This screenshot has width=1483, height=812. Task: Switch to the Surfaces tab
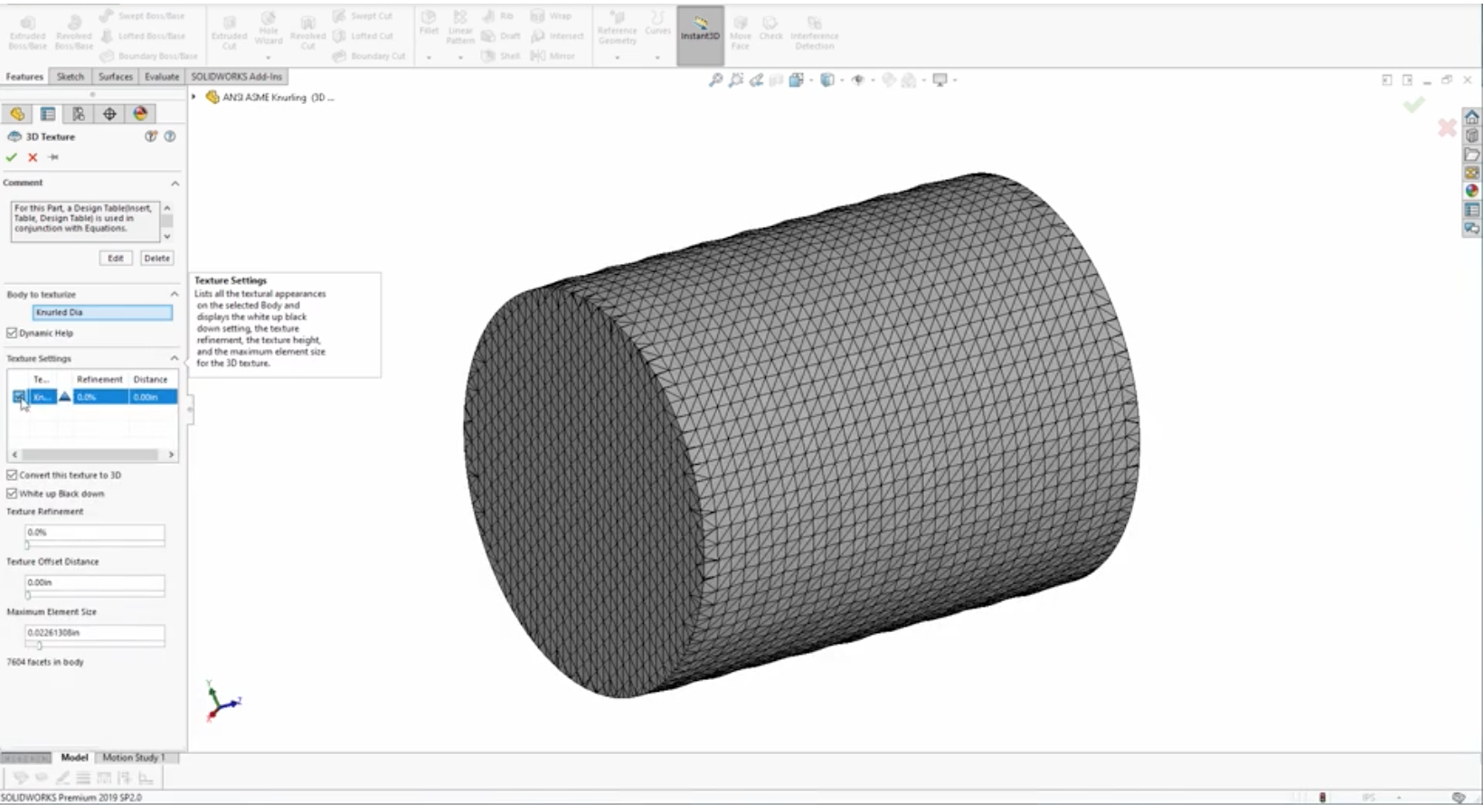[116, 77]
